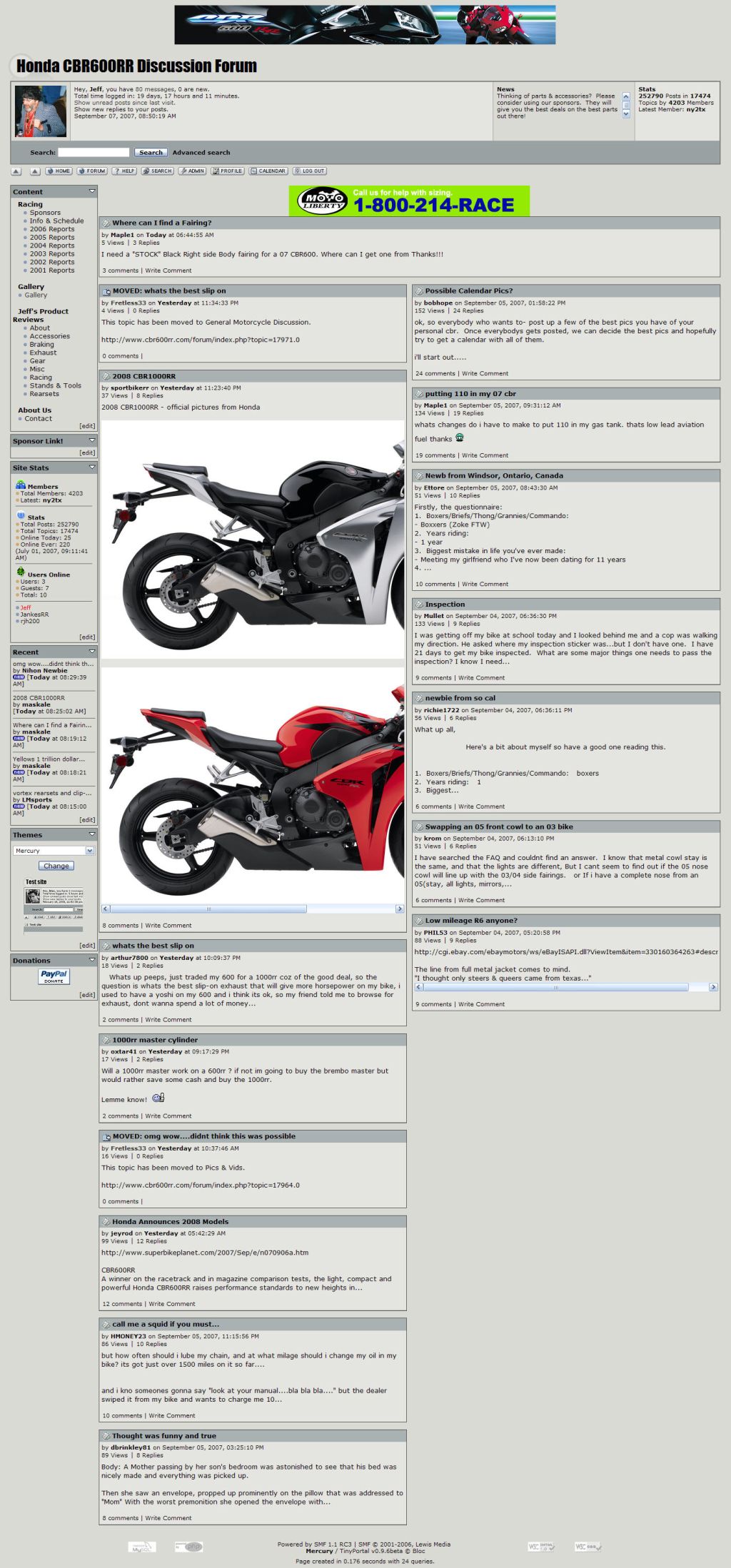Click the arrow icon just left of HOME
Screen dimensions: 731x1568
click(35, 171)
